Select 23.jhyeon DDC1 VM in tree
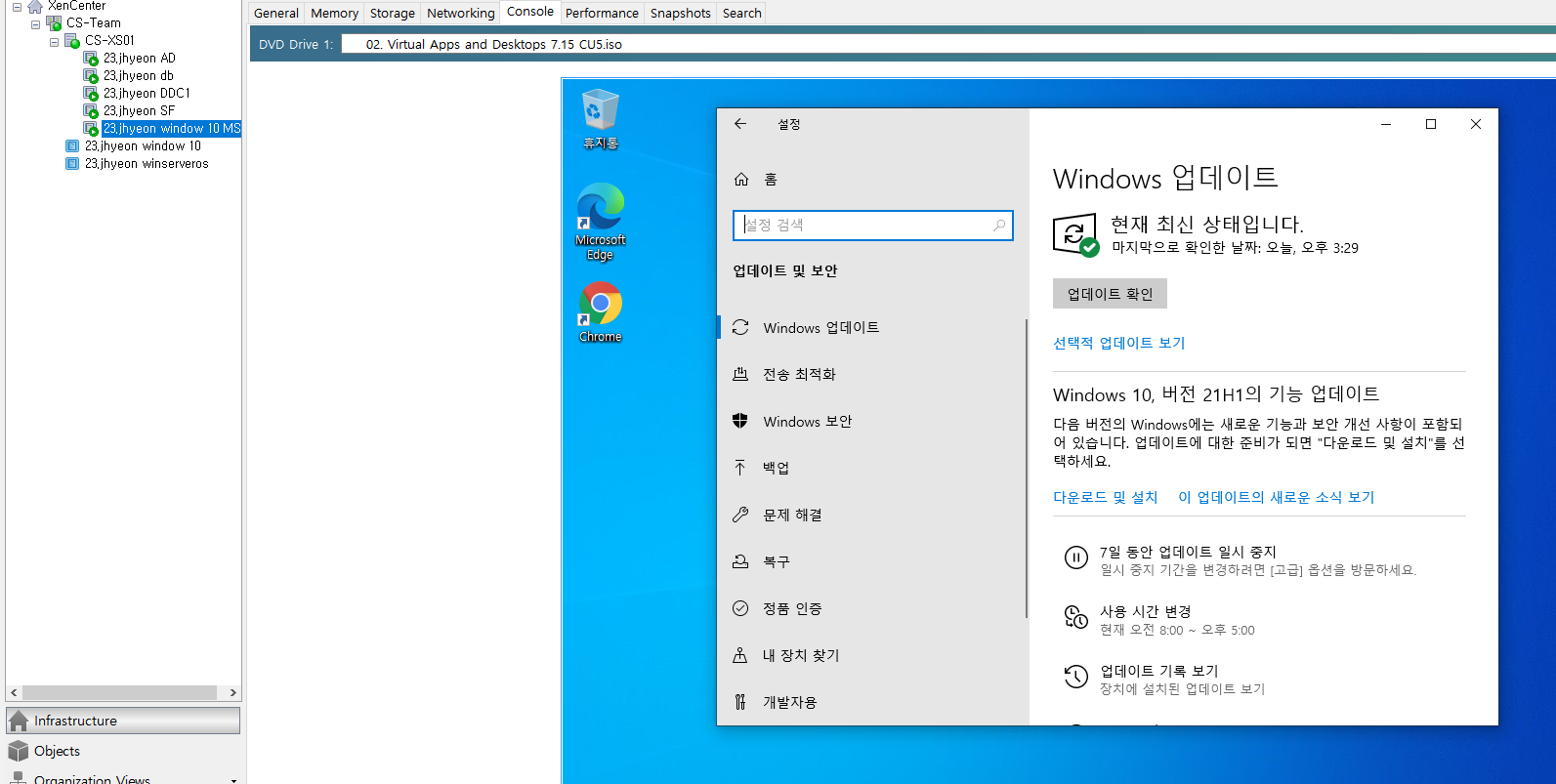 (147, 94)
